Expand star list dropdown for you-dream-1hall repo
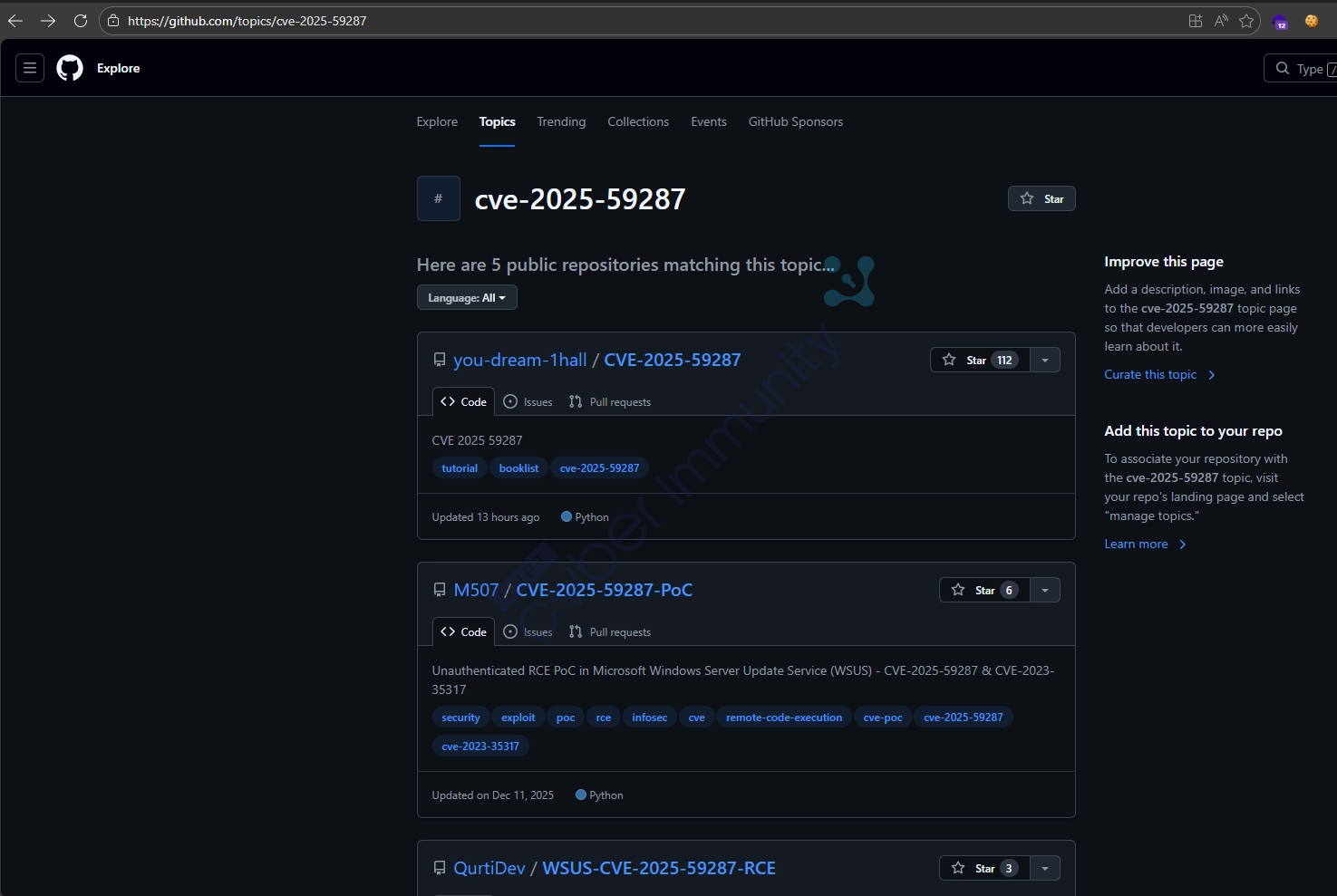Screen dimensions: 1337x896 1045,360
